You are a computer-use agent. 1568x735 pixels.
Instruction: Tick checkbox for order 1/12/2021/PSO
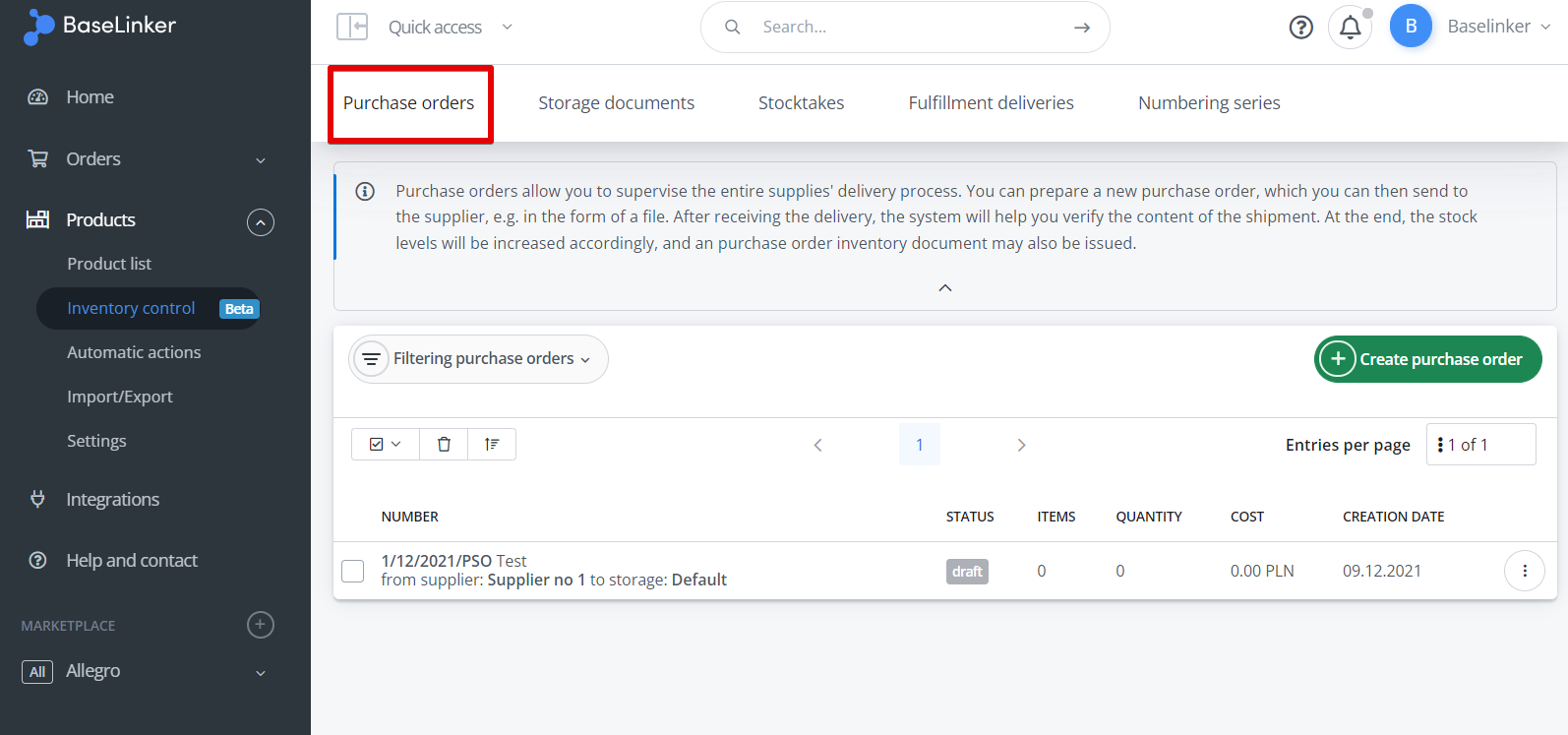[352, 571]
